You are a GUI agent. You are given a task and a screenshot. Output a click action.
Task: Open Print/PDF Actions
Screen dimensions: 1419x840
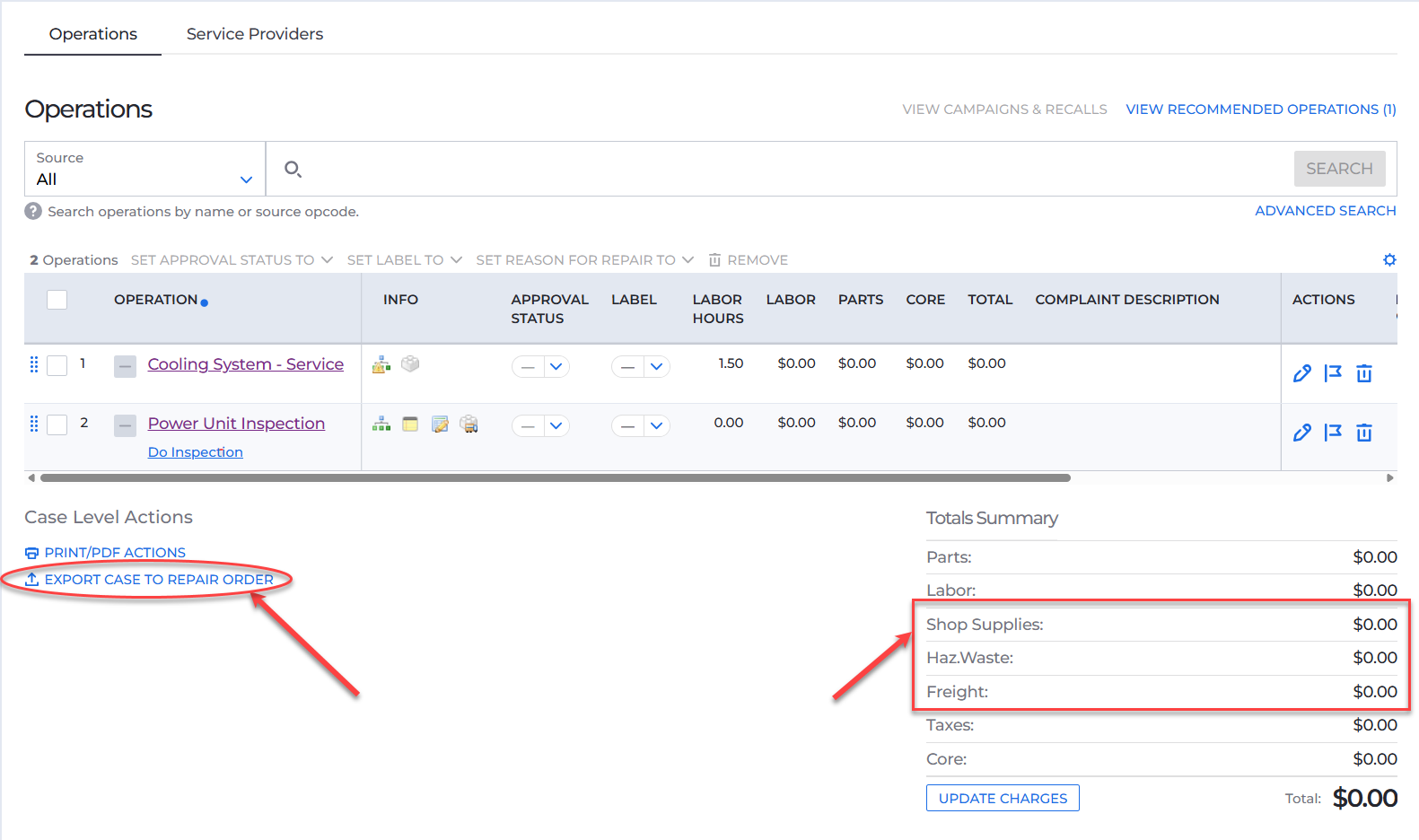(106, 553)
